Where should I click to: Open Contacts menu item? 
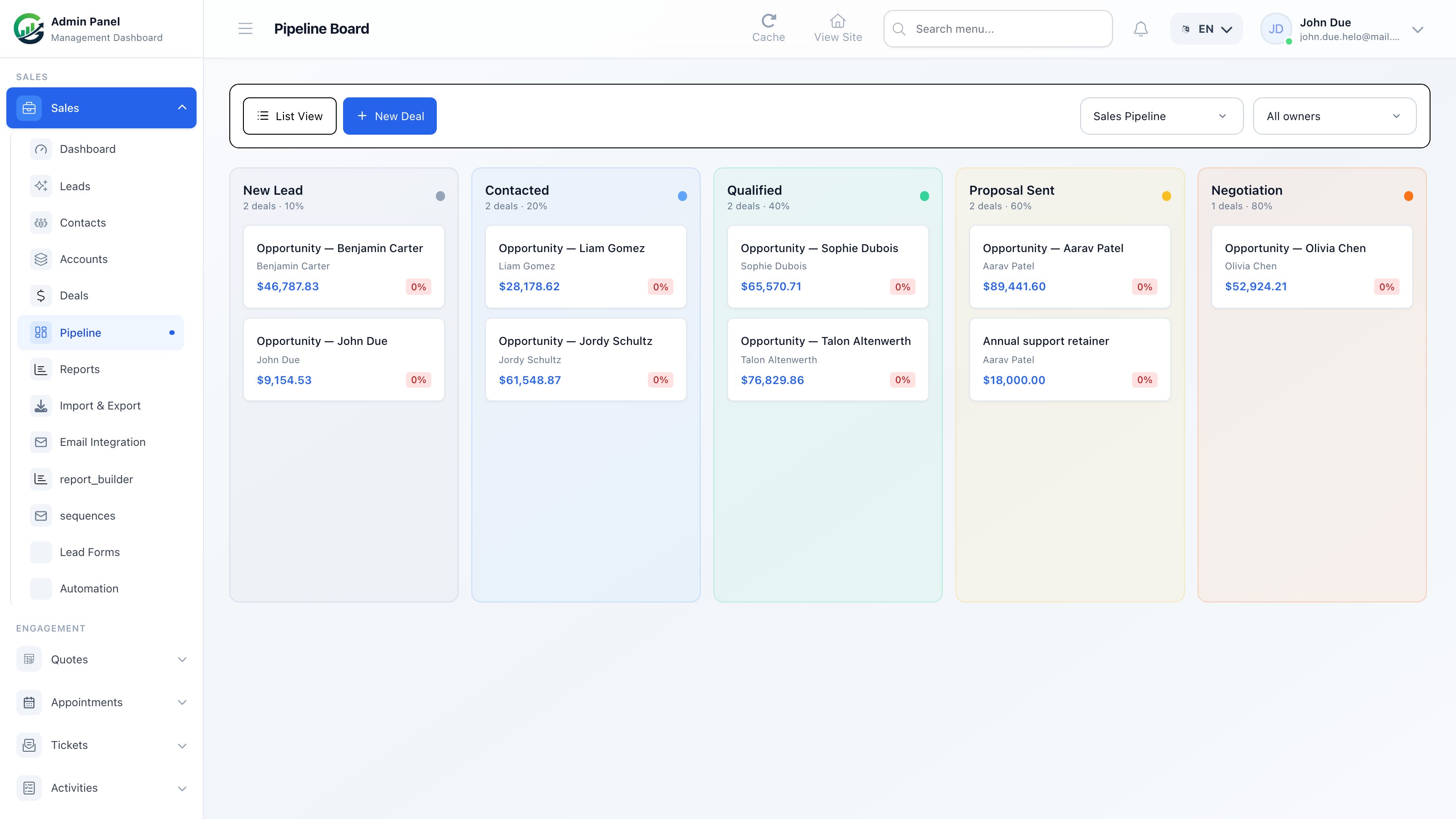tap(101, 222)
